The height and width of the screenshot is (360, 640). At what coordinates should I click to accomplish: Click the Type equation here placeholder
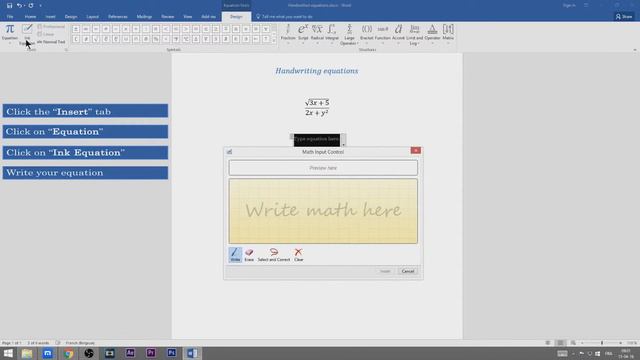[317, 140]
